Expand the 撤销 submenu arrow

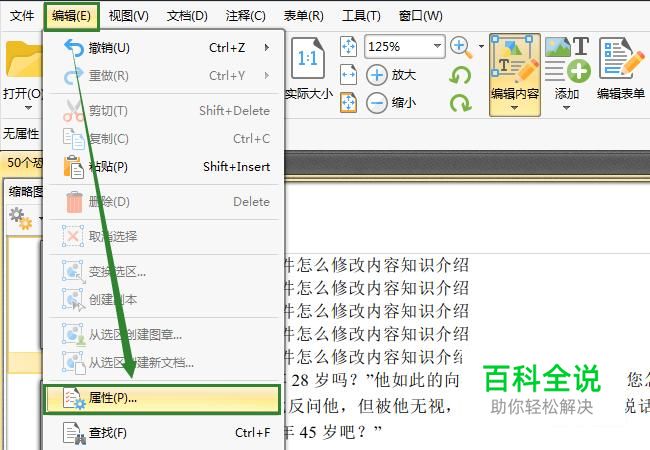[x=267, y=48]
